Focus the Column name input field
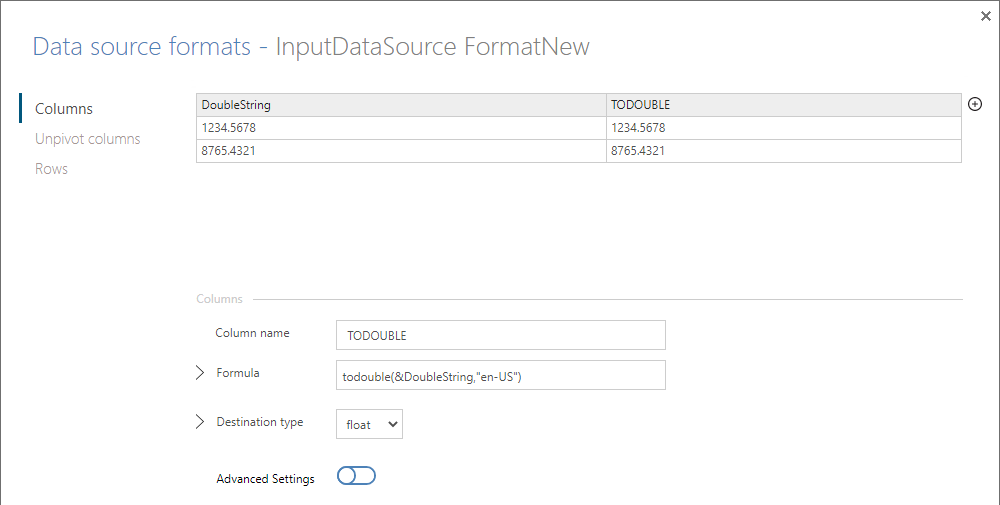 coord(501,335)
